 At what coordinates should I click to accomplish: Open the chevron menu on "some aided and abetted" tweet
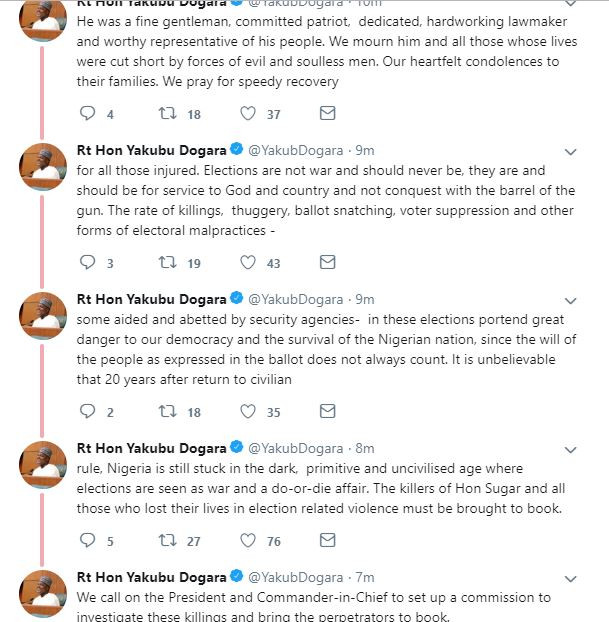tap(571, 300)
